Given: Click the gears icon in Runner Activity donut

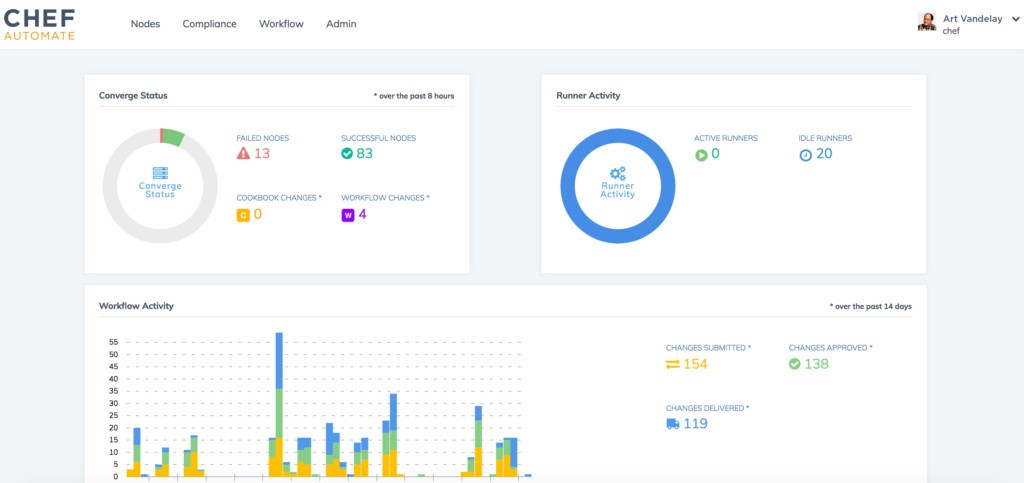Looking at the screenshot, I should [617, 173].
